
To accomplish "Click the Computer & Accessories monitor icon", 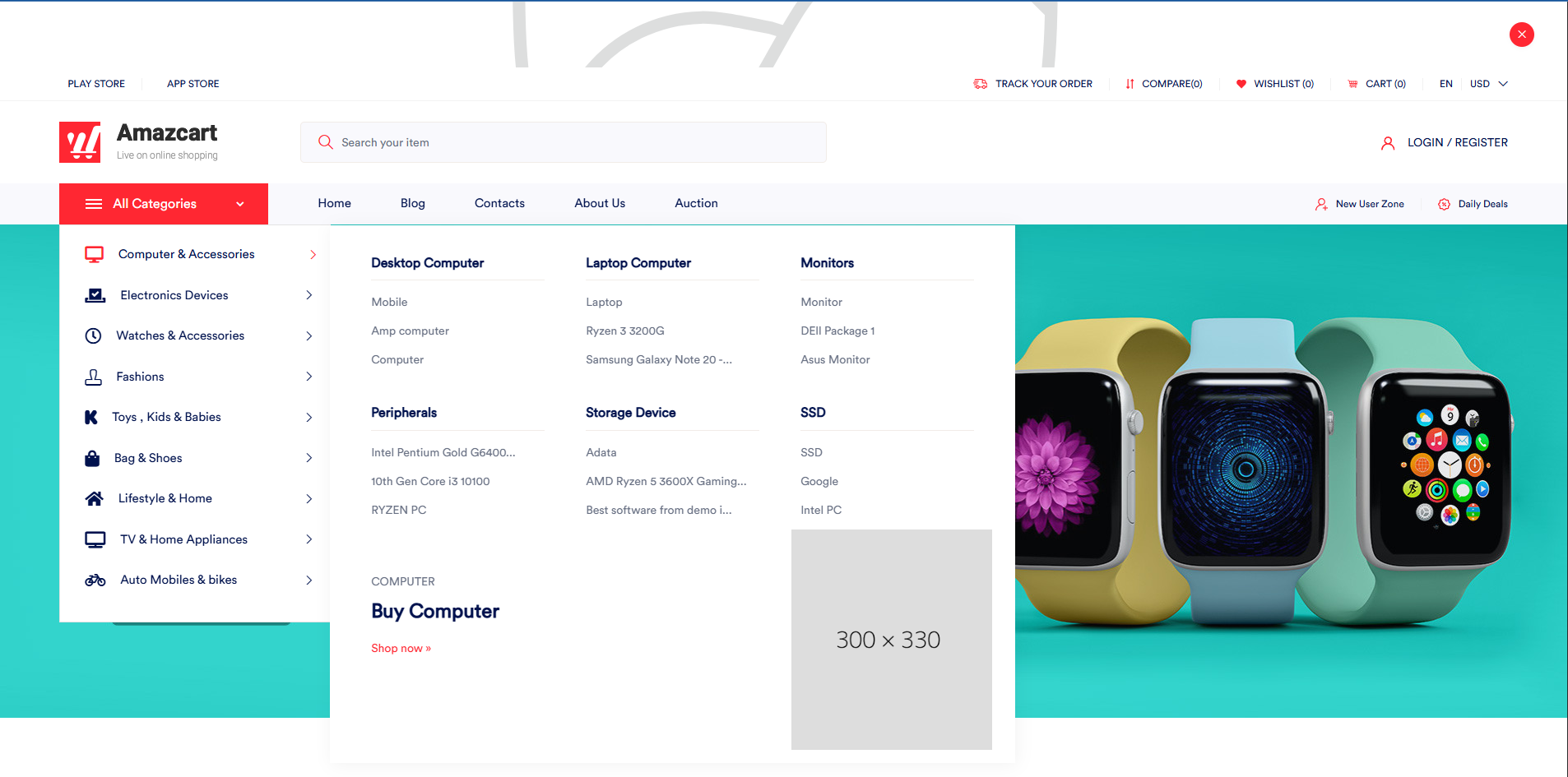I will [95, 255].
